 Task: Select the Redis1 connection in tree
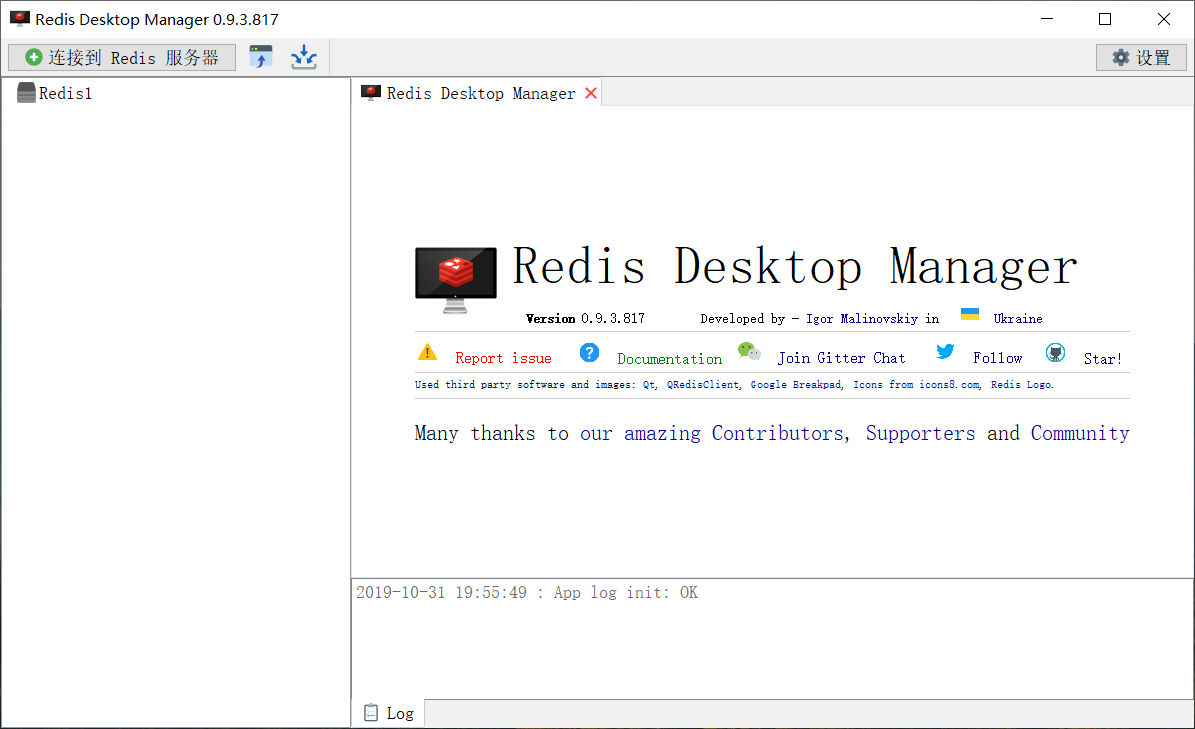66,93
